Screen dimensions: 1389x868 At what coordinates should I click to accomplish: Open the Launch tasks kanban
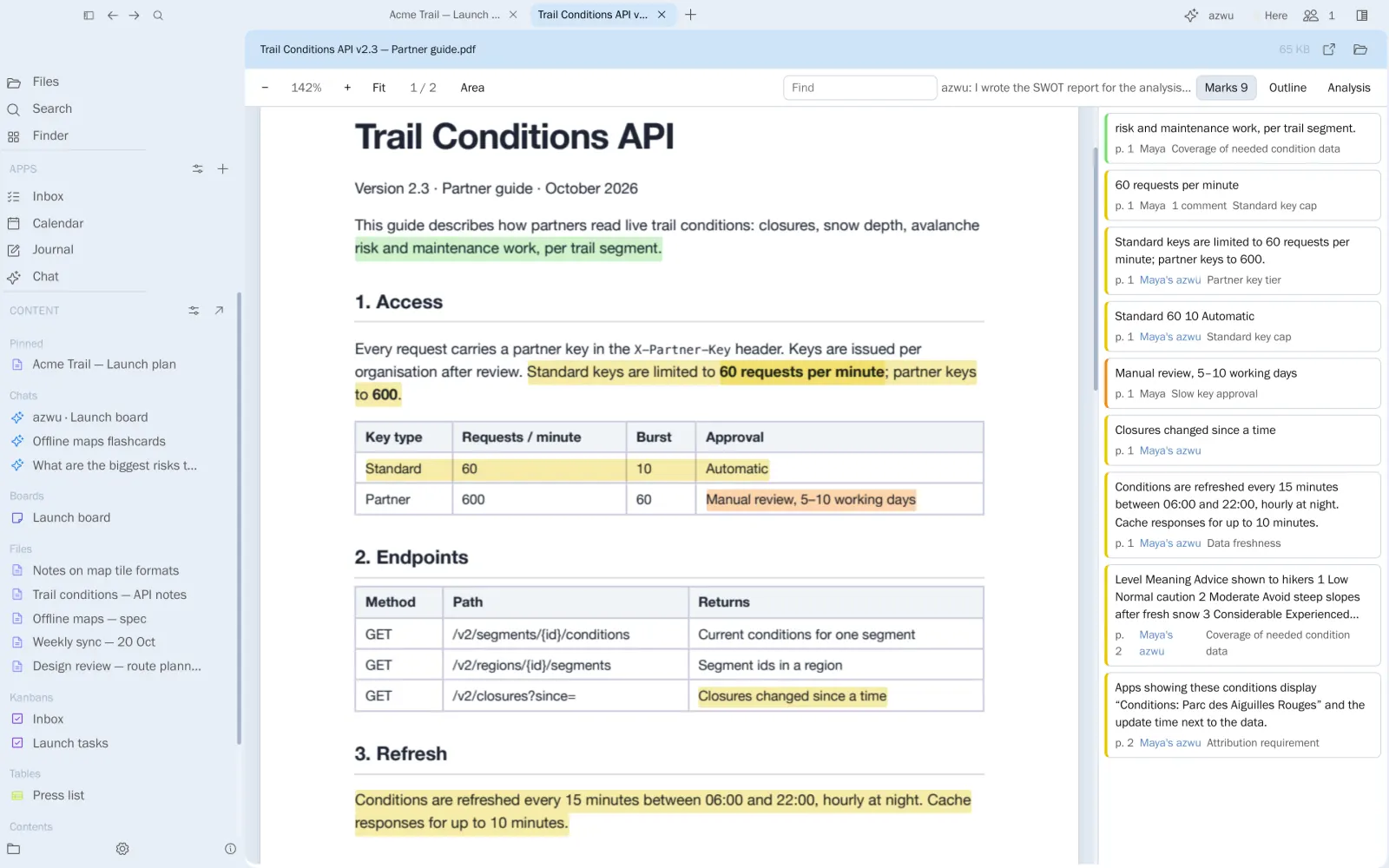[70, 743]
